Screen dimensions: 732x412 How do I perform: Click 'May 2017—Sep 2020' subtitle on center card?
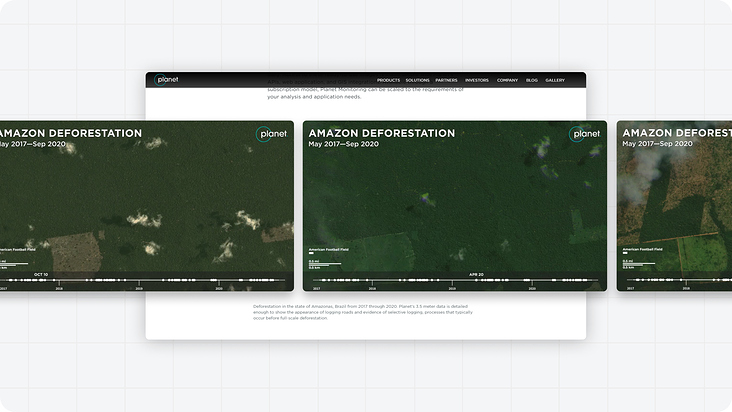point(344,144)
